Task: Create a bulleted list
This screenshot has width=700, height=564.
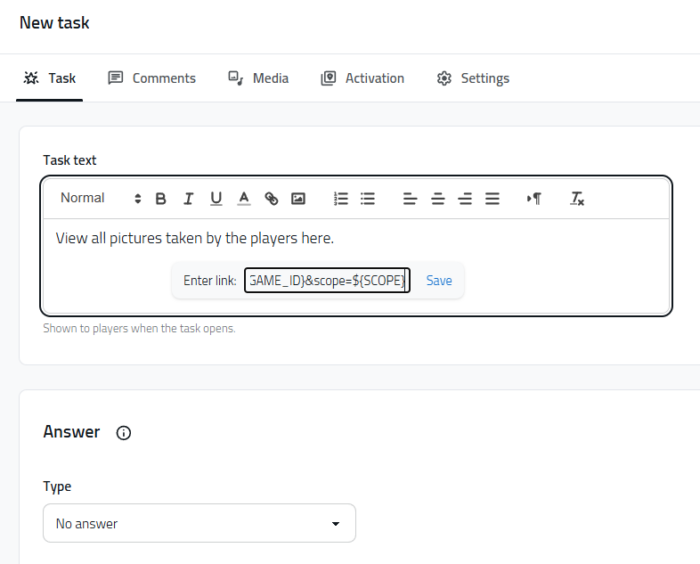Action: pyautogui.click(x=368, y=199)
